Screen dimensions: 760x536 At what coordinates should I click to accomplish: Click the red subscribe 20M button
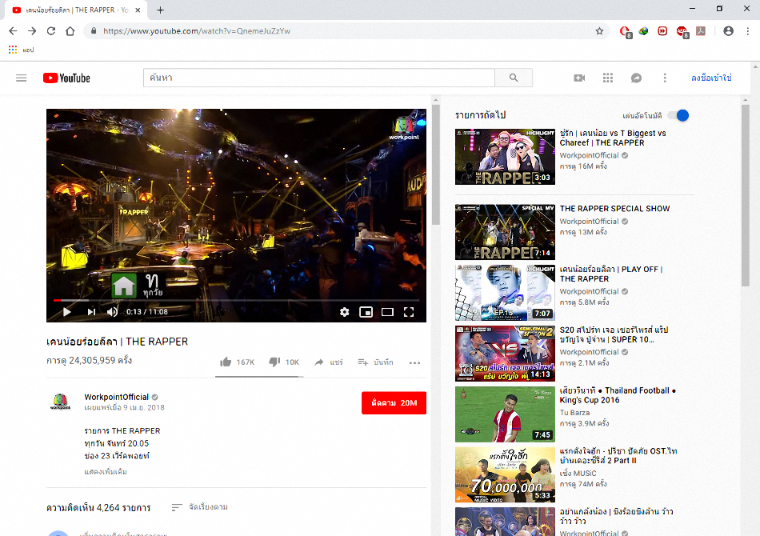(x=394, y=403)
